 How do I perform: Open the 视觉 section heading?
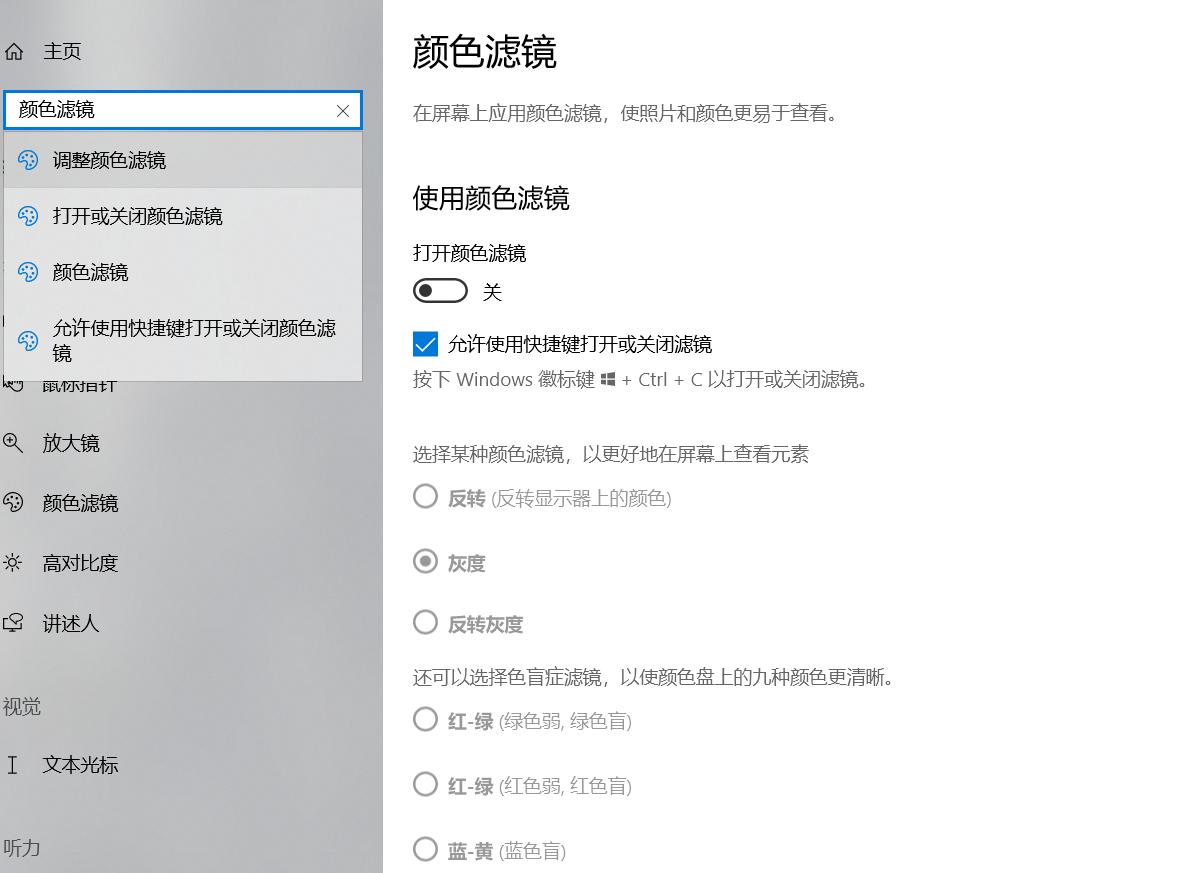coord(22,707)
